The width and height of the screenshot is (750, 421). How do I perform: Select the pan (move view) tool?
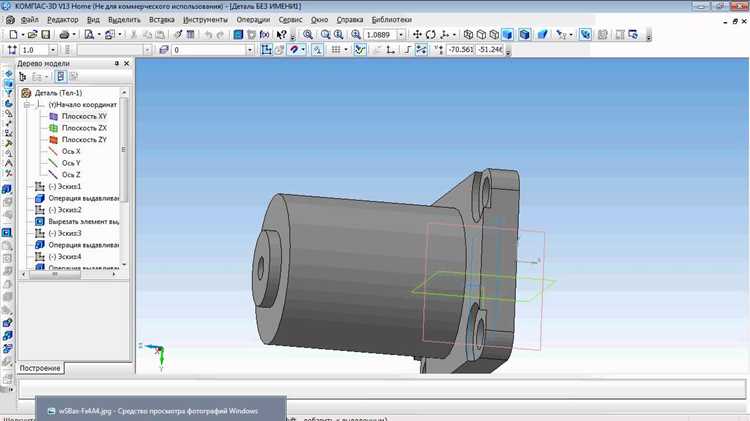(417, 34)
